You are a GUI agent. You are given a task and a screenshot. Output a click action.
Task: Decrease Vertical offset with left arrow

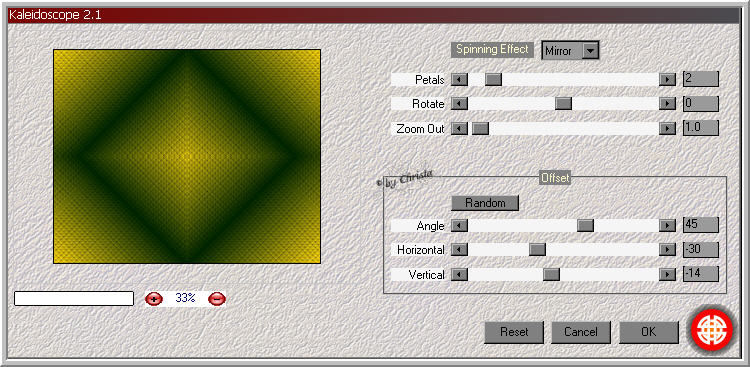point(459,274)
